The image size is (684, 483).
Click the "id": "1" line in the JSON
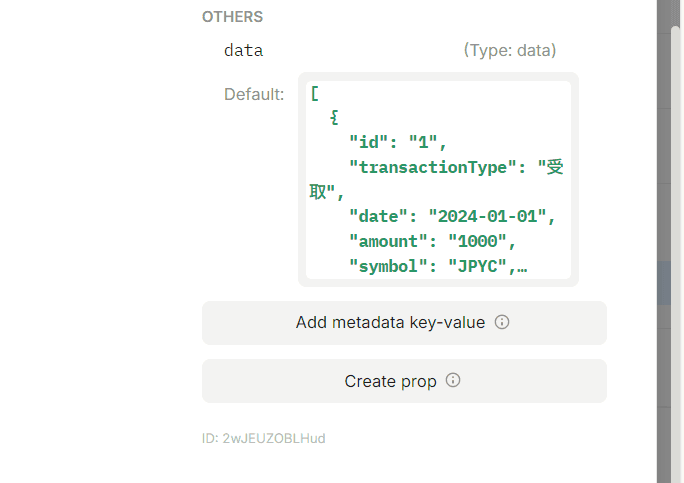pyautogui.click(x=397, y=142)
